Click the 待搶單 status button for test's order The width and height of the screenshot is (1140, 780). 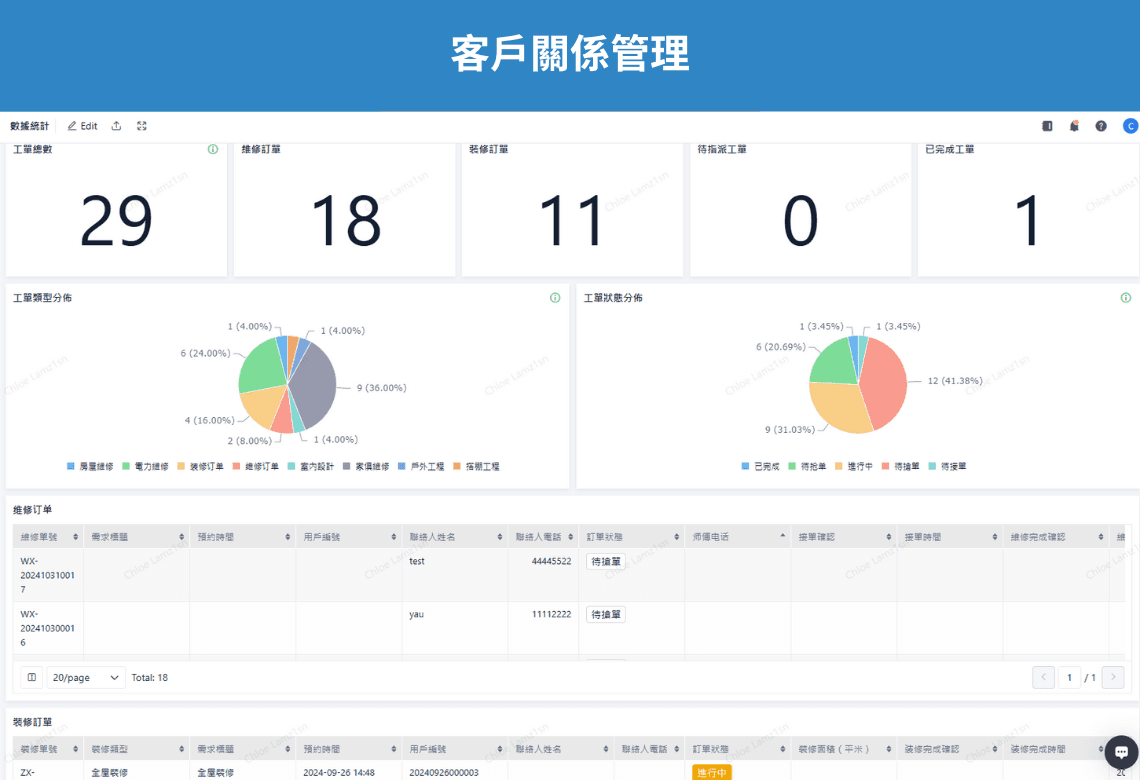tap(605, 562)
